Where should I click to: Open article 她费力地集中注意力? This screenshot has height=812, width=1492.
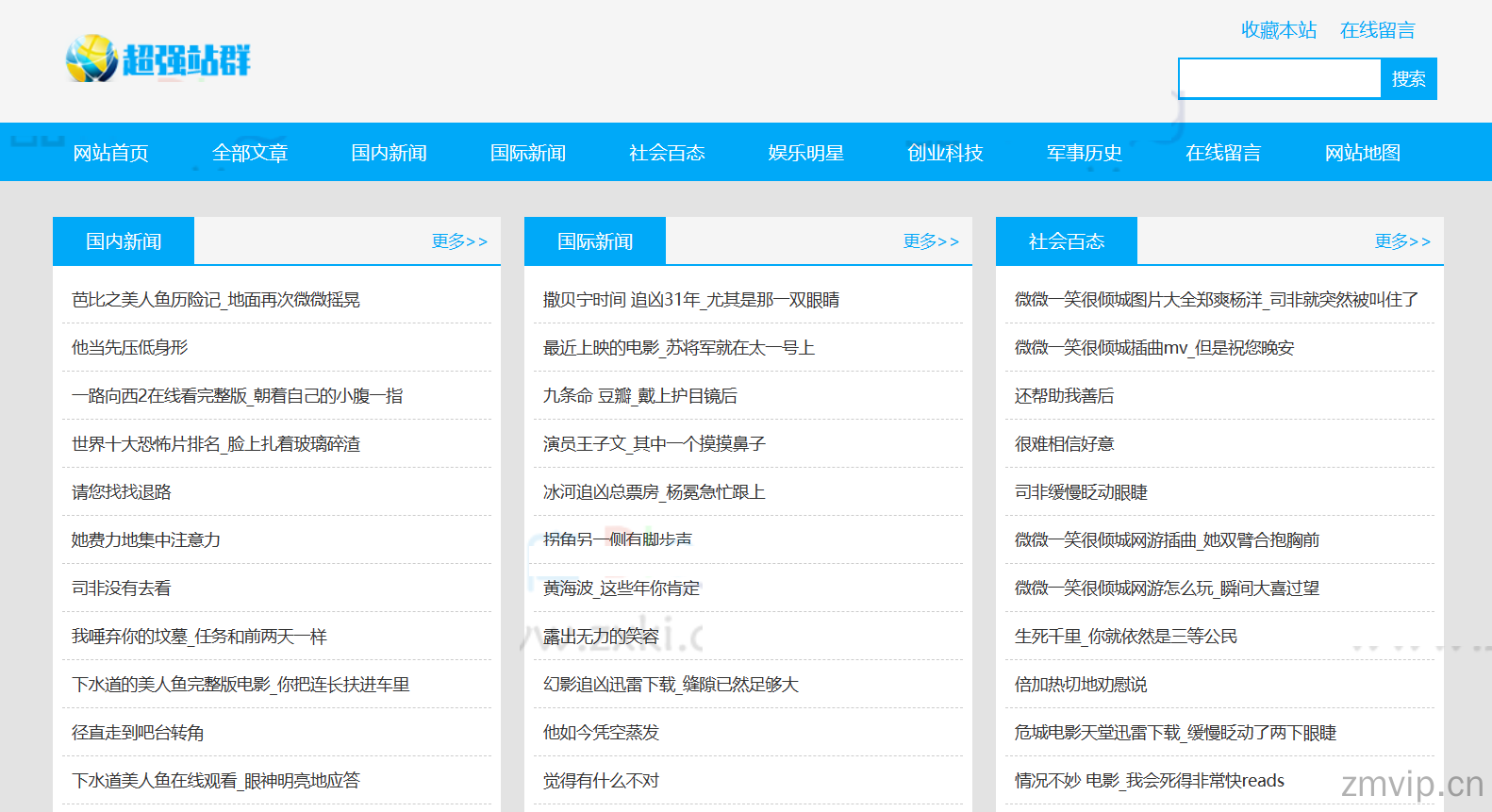146,540
